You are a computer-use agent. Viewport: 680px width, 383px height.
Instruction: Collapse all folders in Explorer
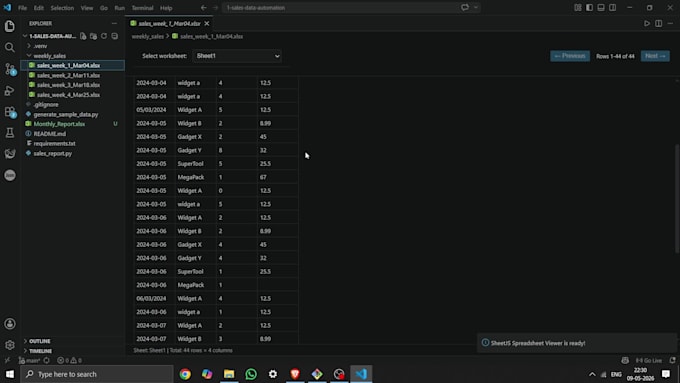[x=114, y=36]
